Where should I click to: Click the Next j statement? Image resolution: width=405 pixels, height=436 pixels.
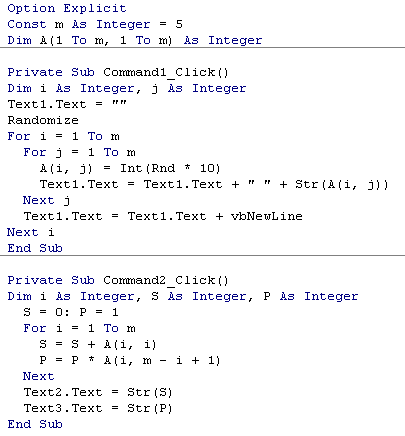(46, 200)
